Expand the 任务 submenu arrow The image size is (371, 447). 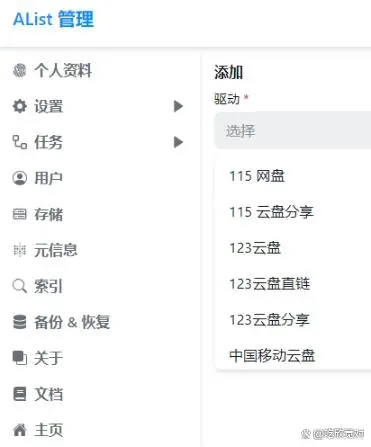179,142
